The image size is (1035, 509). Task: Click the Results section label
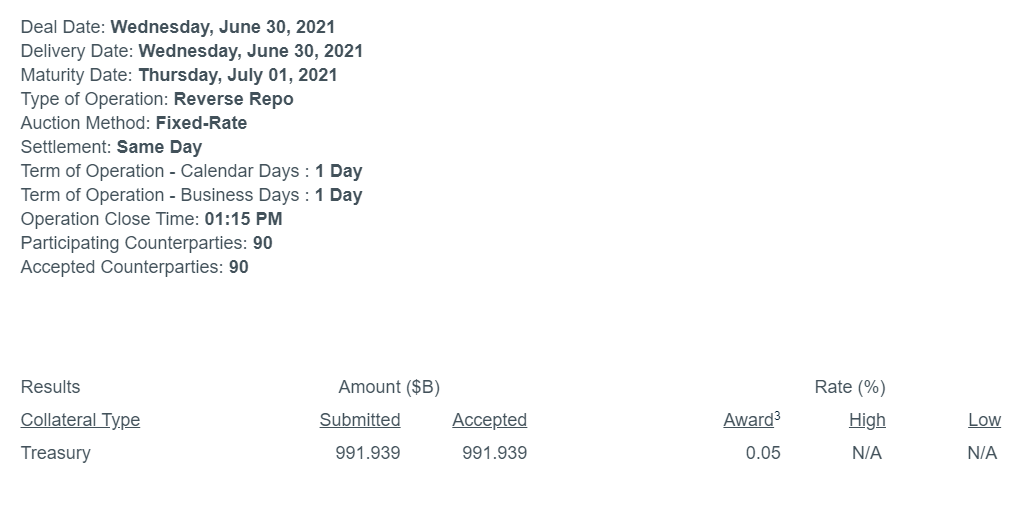click(50, 387)
